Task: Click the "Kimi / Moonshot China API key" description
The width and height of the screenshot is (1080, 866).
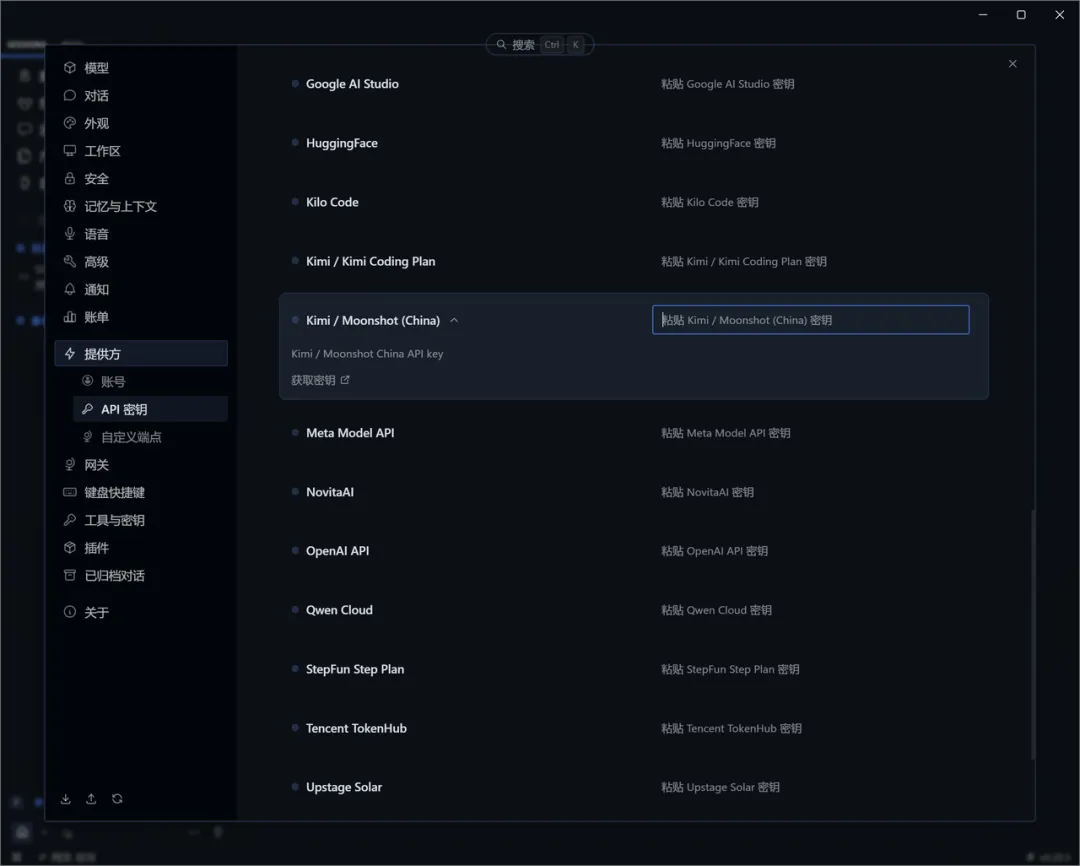Action: [x=367, y=354]
